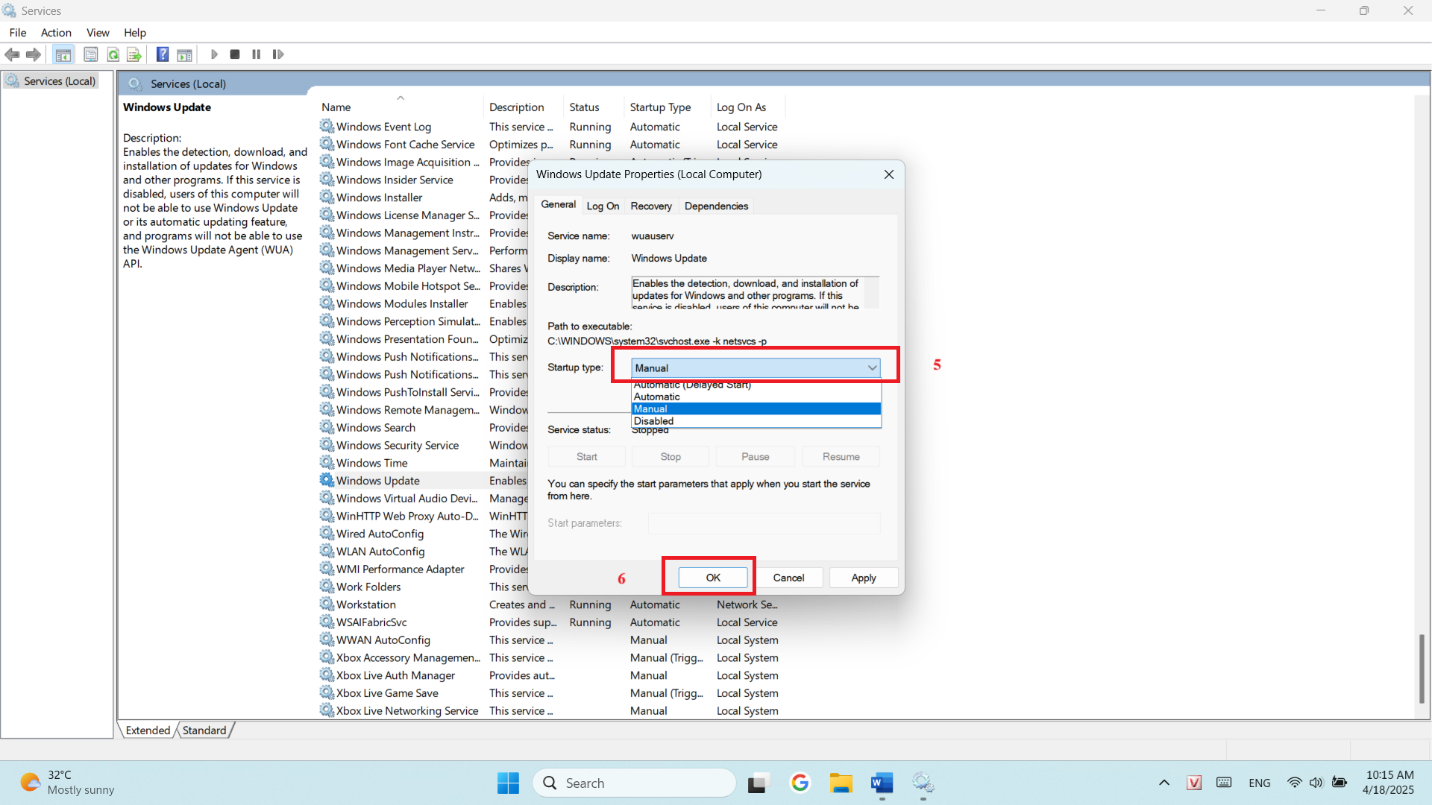This screenshot has height=805, width=1432.
Task: Select Disabled from the startup type list
Action: point(654,421)
